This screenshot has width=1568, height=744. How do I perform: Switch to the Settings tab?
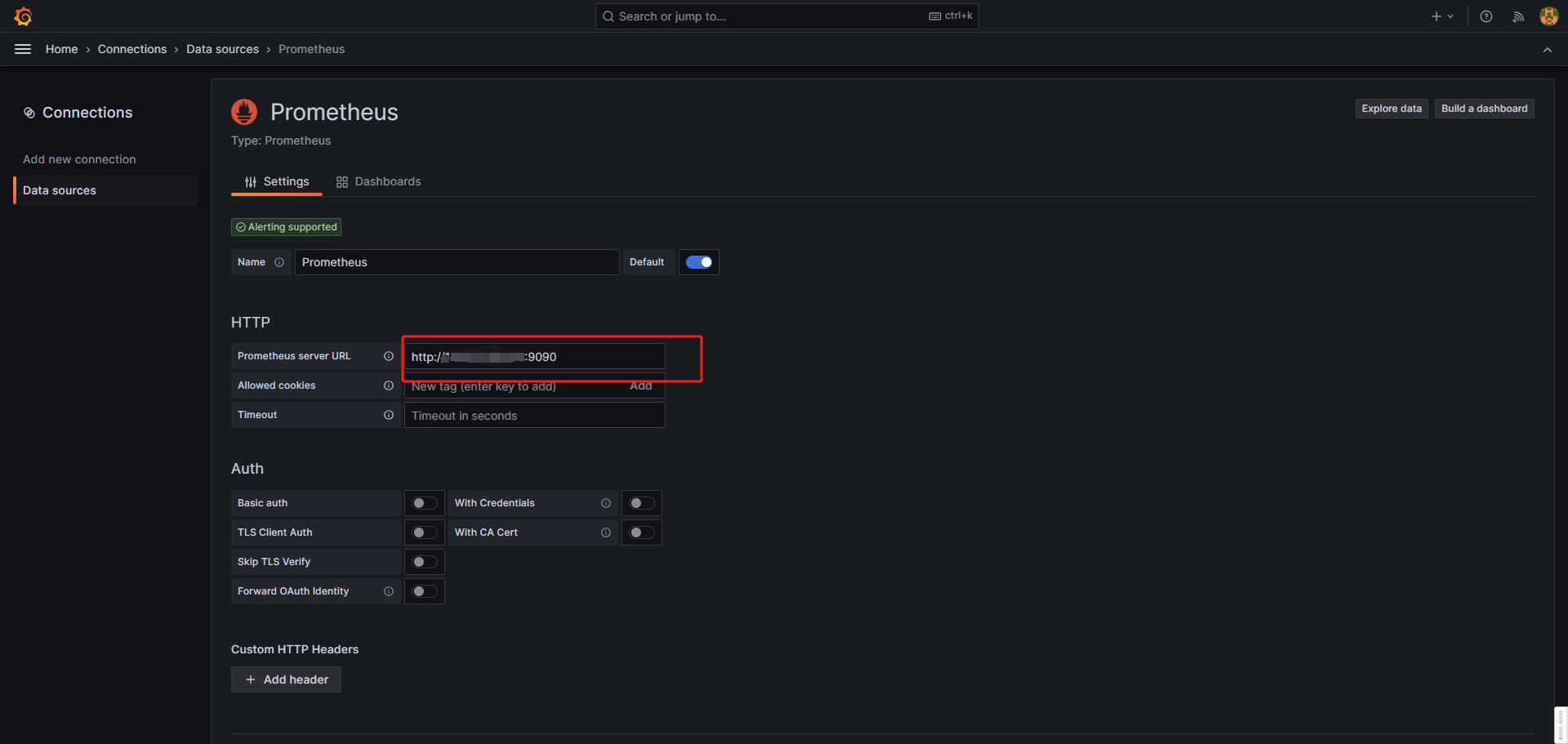click(277, 181)
